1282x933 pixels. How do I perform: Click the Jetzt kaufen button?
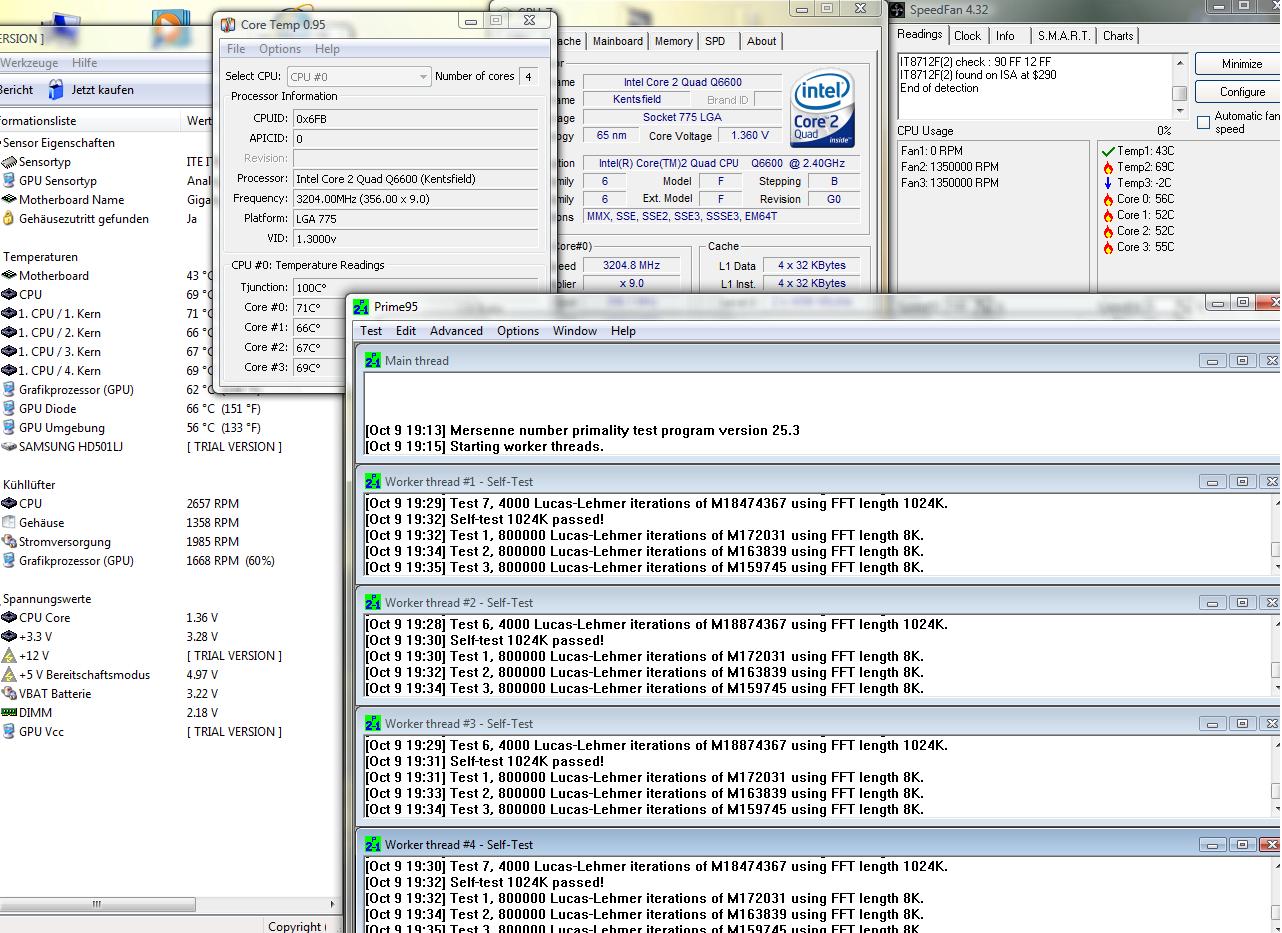coord(91,90)
